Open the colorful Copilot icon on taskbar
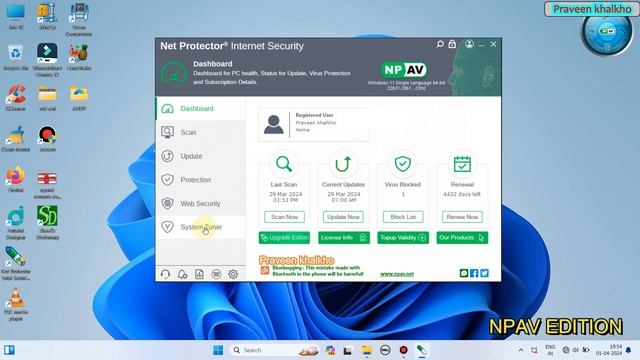 330,350
